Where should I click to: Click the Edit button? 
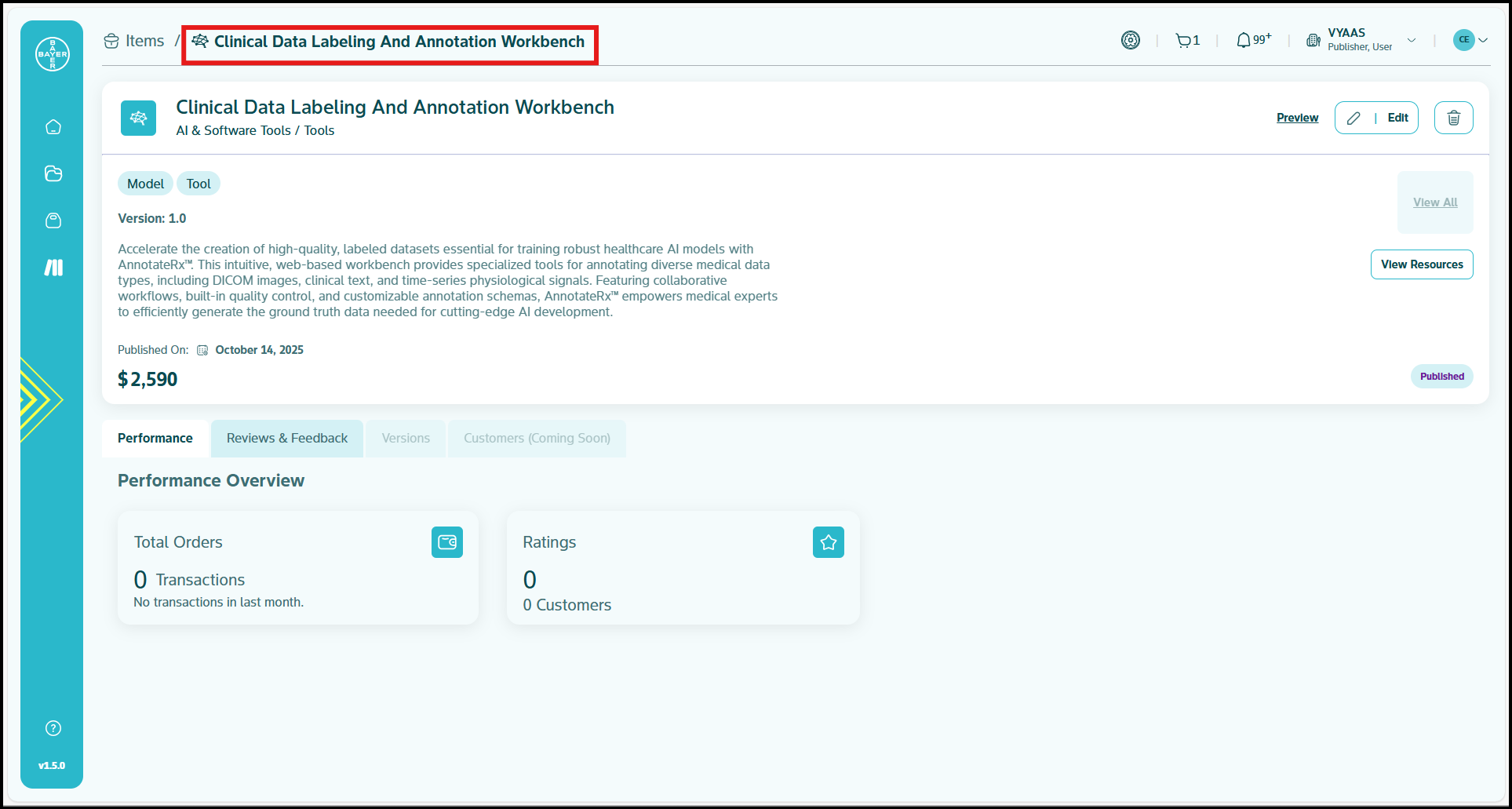tap(1376, 118)
